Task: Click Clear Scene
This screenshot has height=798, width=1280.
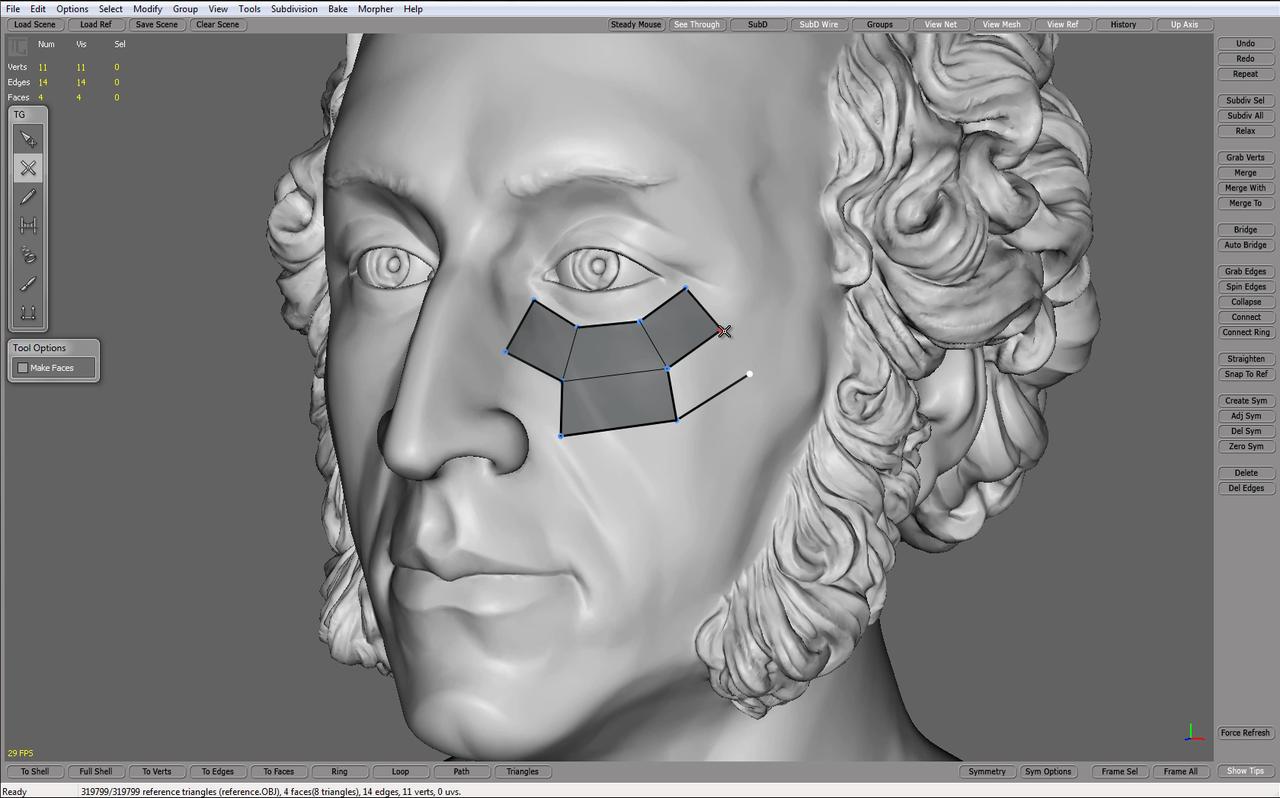Action: (x=218, y=24)
